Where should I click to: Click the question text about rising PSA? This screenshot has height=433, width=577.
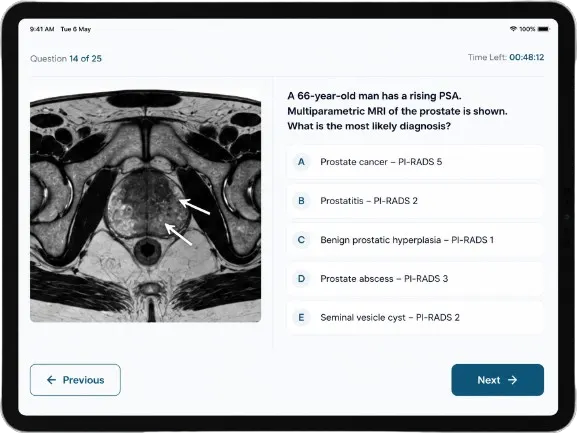[x=397, y=111]
